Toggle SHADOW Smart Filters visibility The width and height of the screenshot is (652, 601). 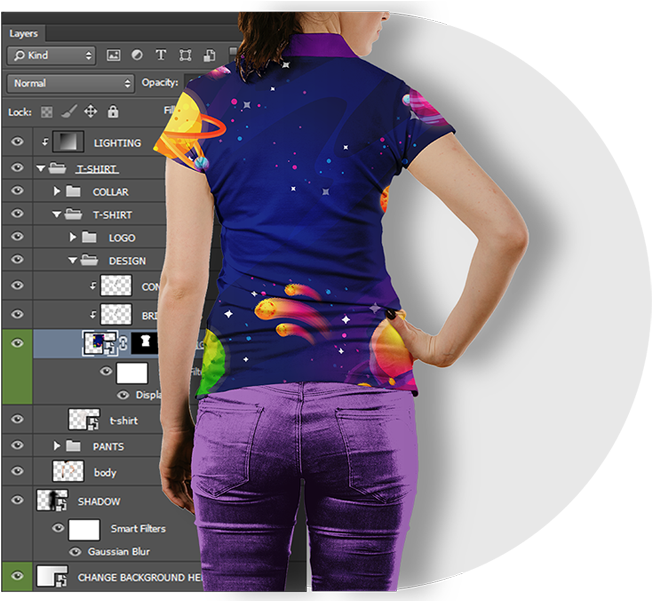58,528
